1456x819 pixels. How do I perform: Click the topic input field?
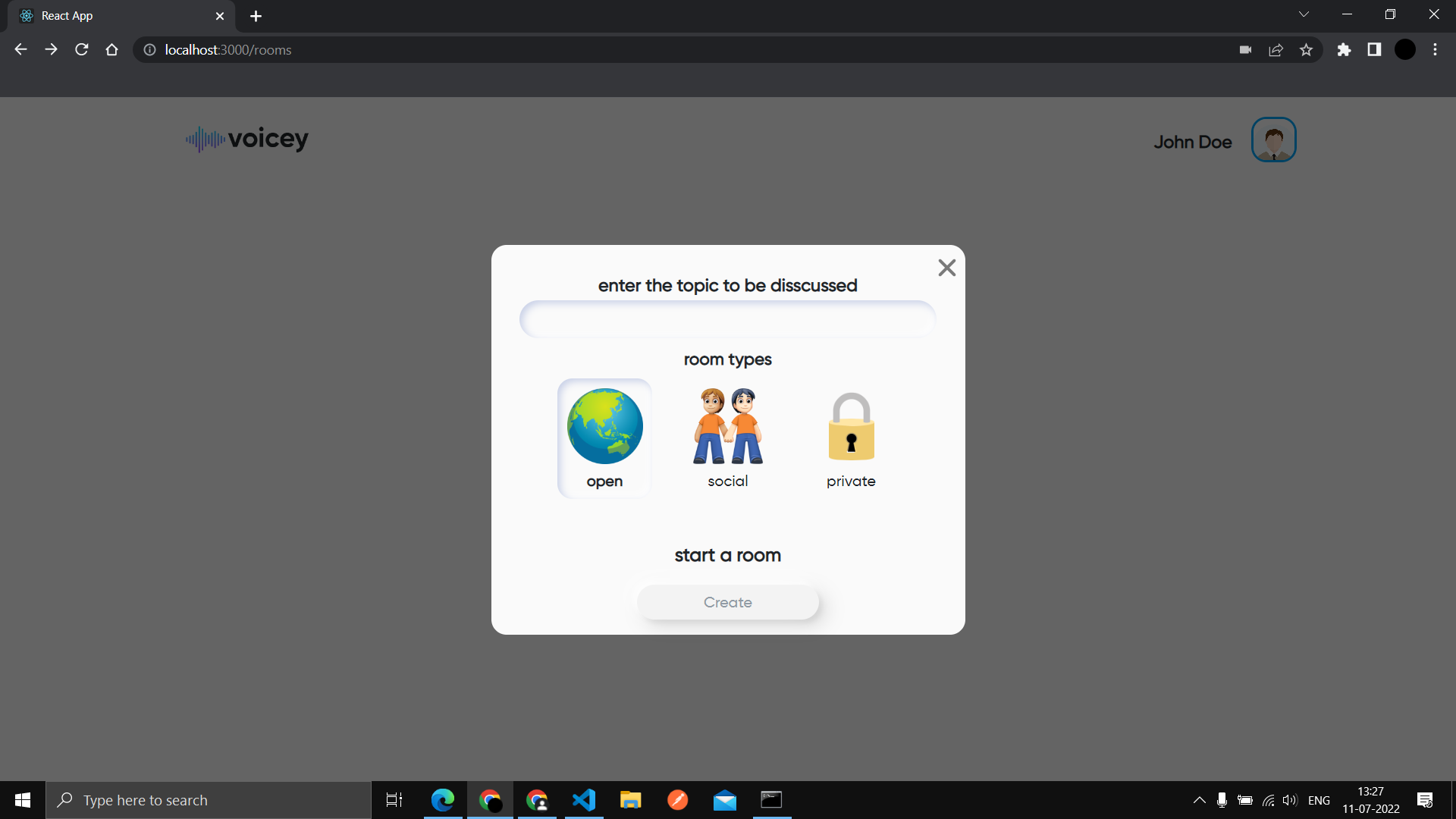[727, 319]
